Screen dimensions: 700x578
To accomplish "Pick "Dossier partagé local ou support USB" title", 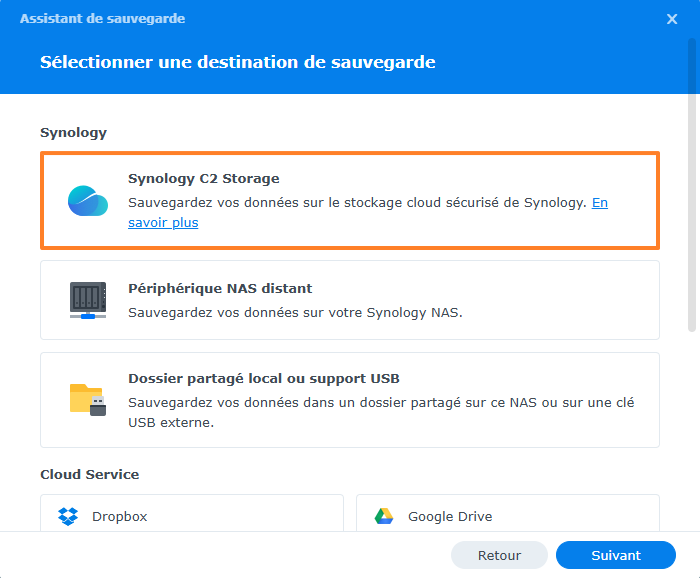I will tap(264, 379).
